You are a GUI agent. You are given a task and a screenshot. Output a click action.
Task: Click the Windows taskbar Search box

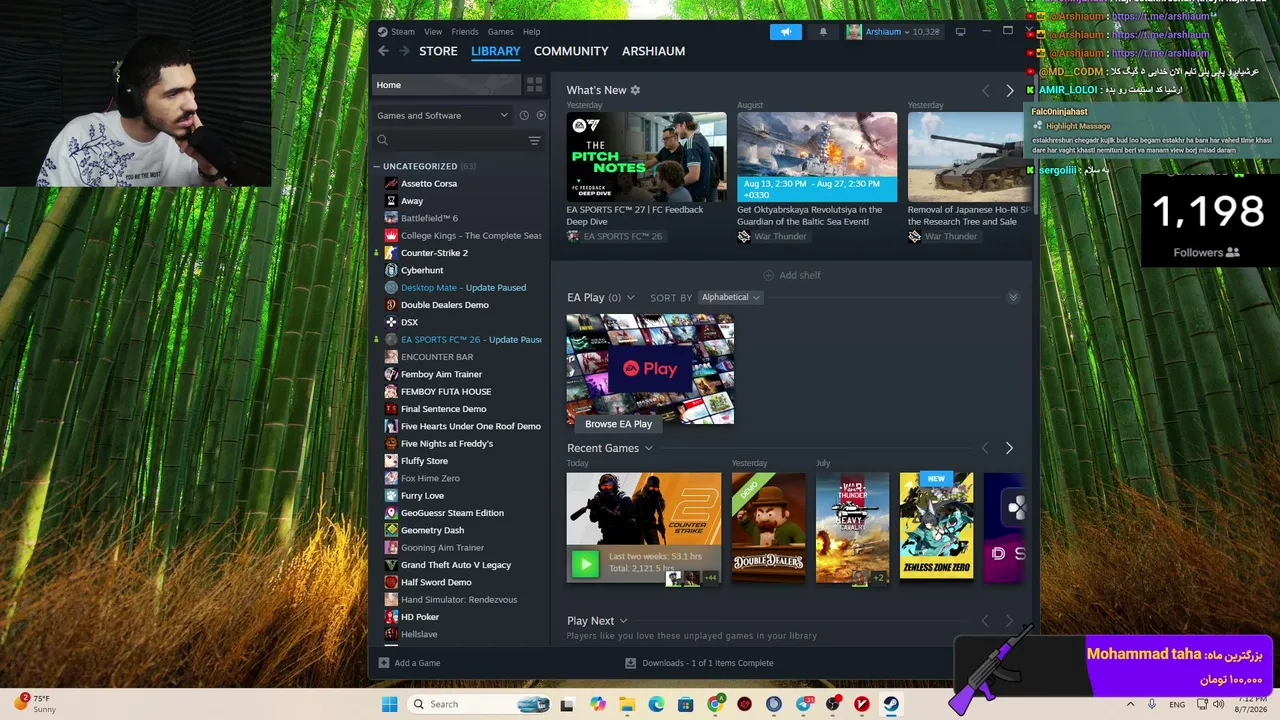click(x=479, y=704)
